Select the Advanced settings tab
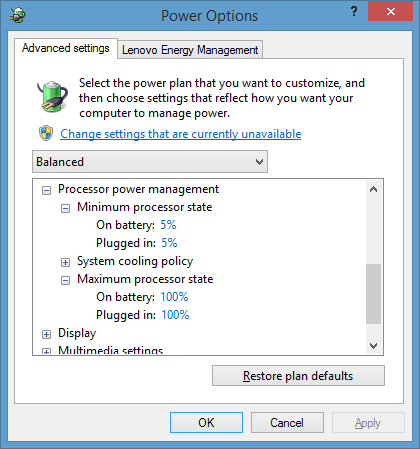Screen dimensions: 420x449 point(66,48)
